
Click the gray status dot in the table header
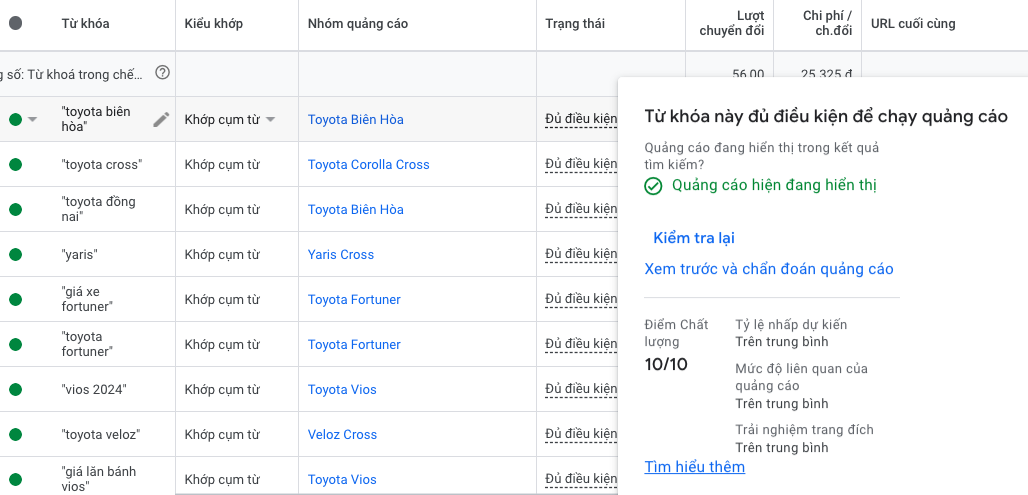[15, 24]
